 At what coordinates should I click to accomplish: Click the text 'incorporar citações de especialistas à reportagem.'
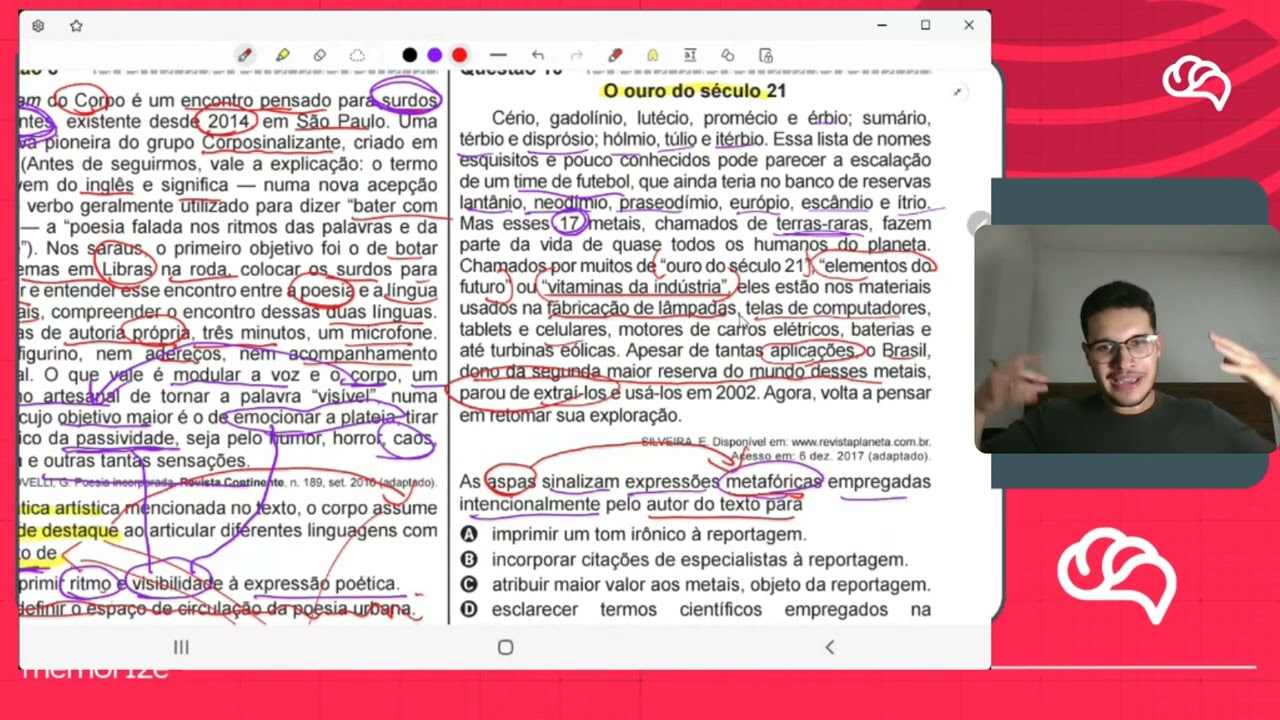click(x=699, y=560)
